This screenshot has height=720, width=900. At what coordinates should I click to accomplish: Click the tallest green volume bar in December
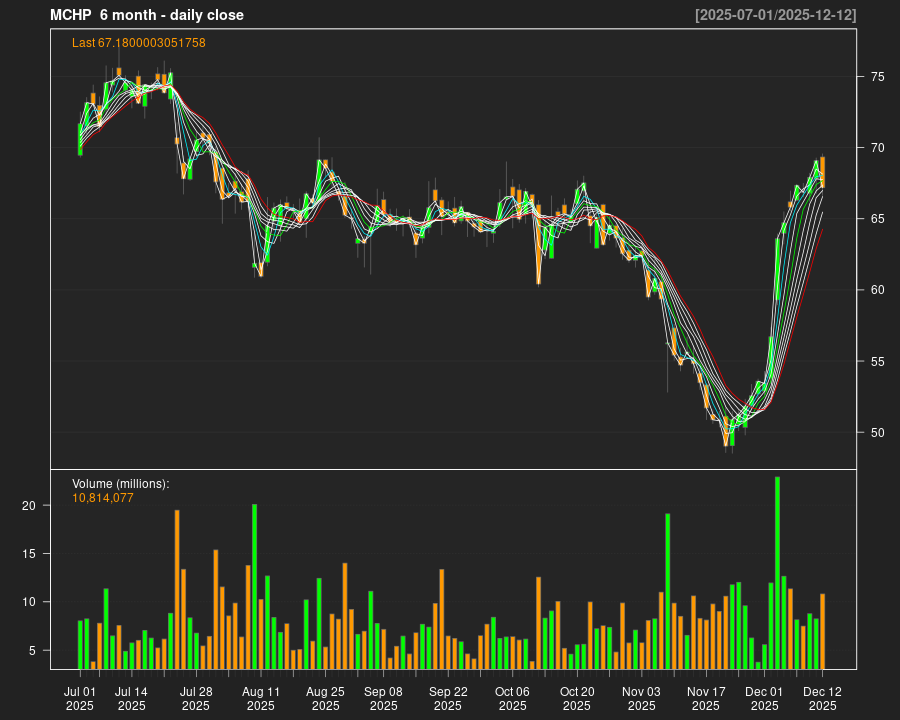pyautogui.click(x=777, y=572)
